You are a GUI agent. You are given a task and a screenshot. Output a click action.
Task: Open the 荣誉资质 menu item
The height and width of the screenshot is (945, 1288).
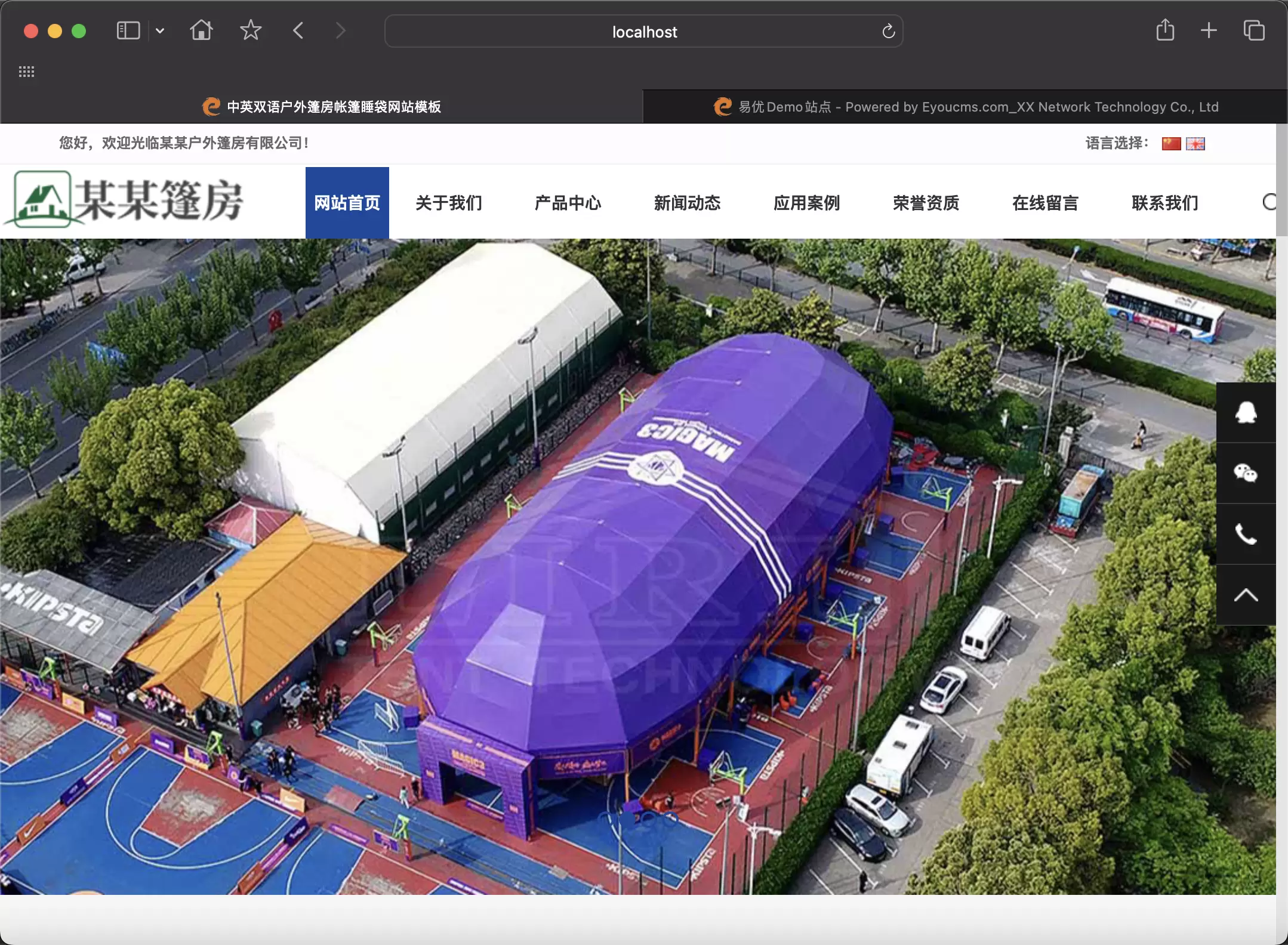(x=926, y=203)
